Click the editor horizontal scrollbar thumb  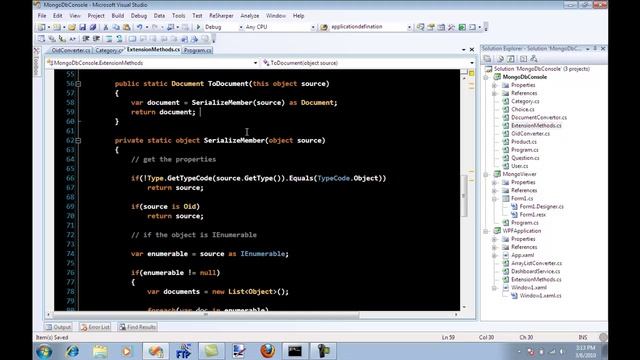tap(206, 315)
